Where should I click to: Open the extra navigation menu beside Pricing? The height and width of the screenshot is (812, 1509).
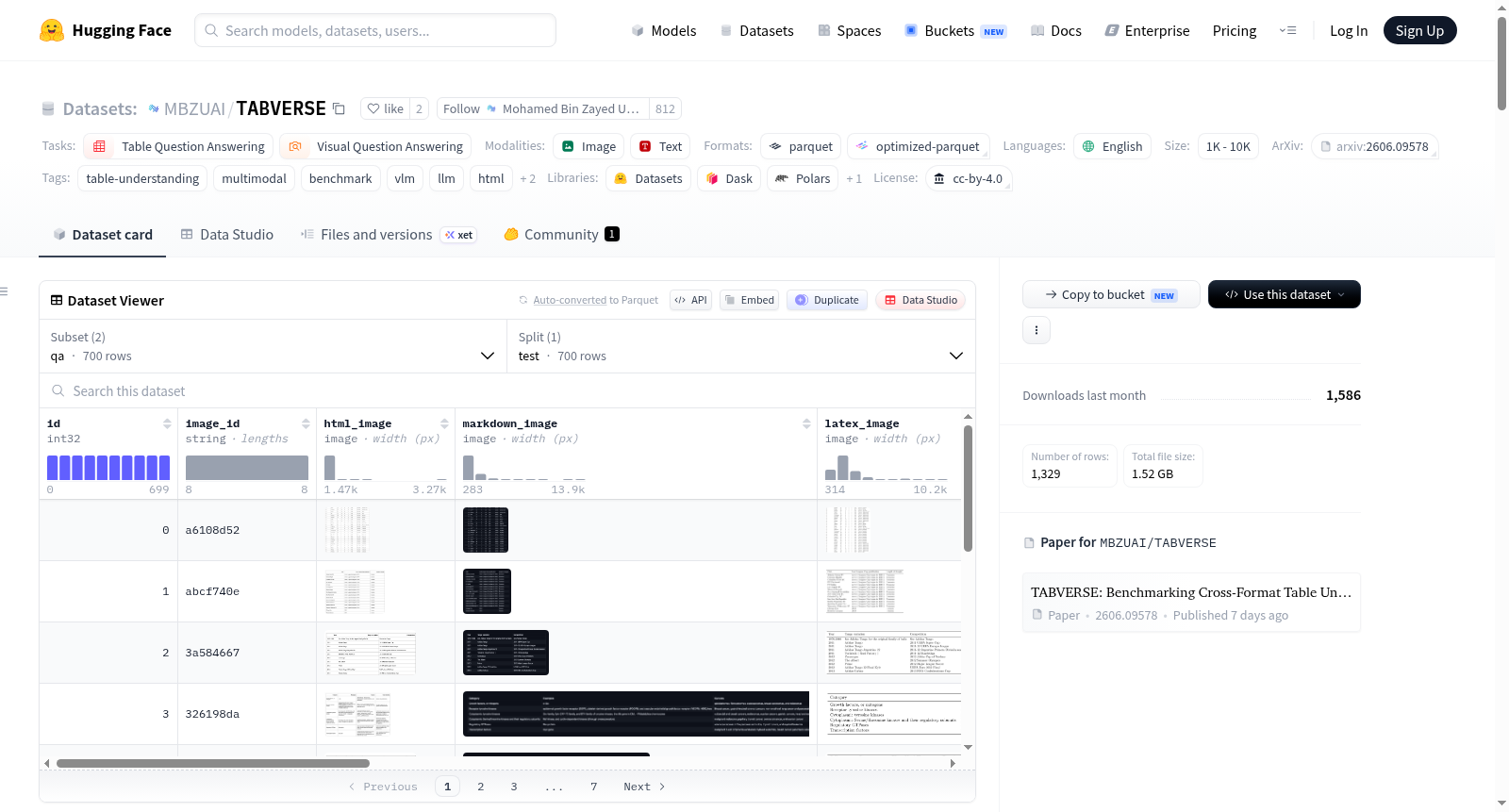[x=1287, y=30]
